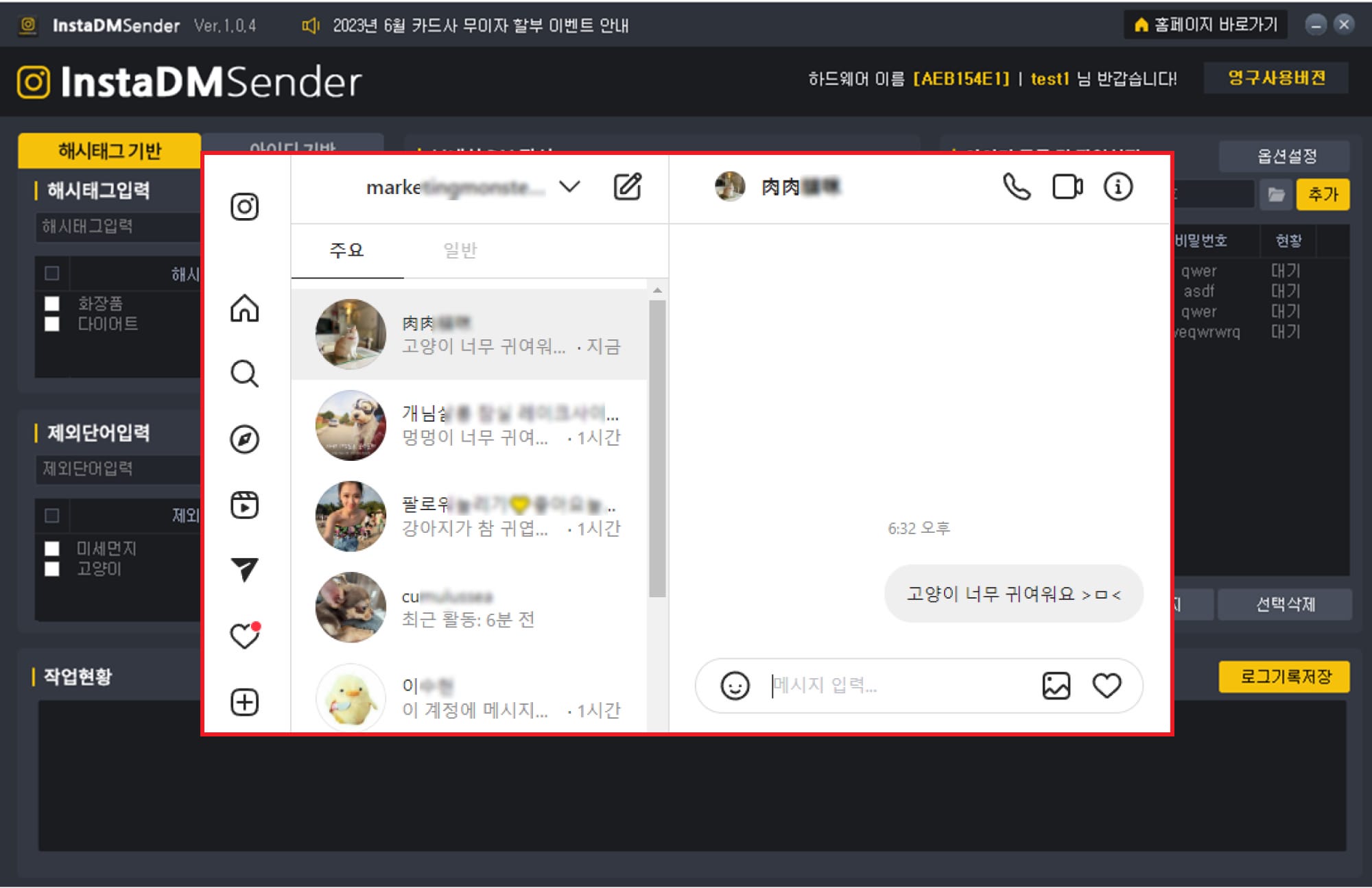Open conversation info icon
Image resolution: width=1372 pixels, height=888 pixels.
[1118, 187]
